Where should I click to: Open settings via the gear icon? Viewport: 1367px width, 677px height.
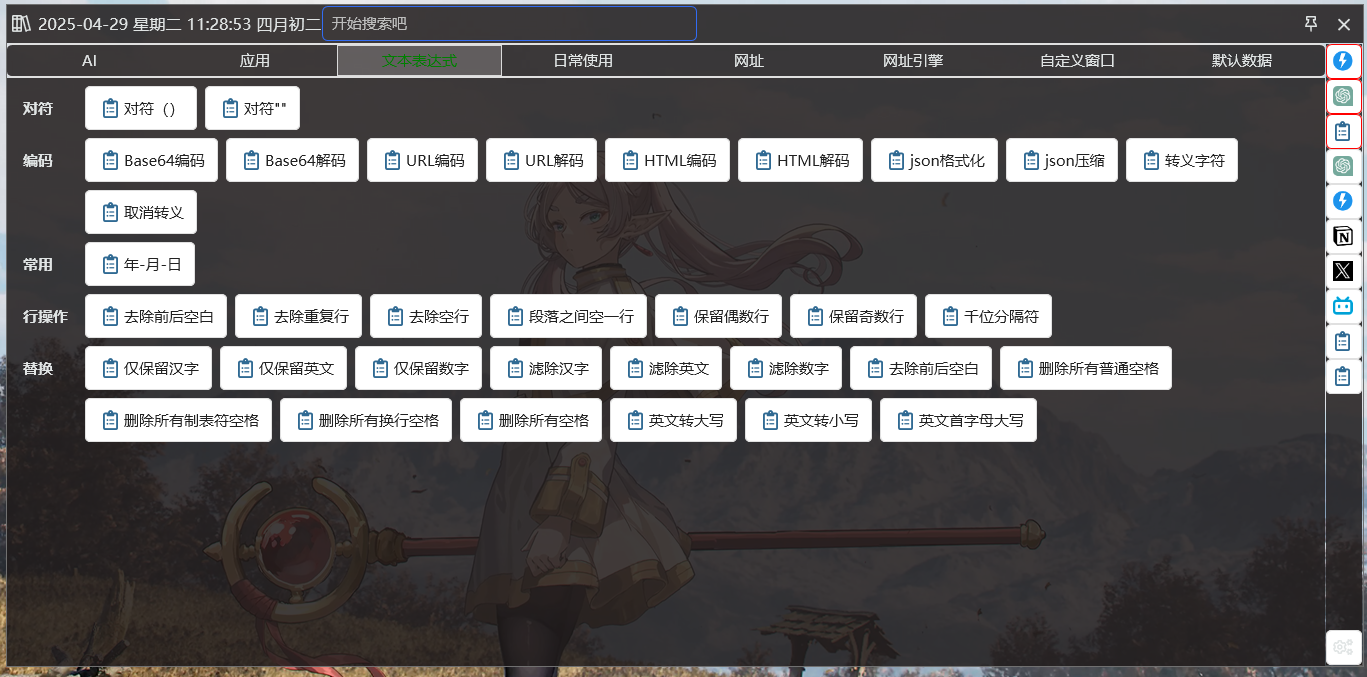[x=1343, y=646]
